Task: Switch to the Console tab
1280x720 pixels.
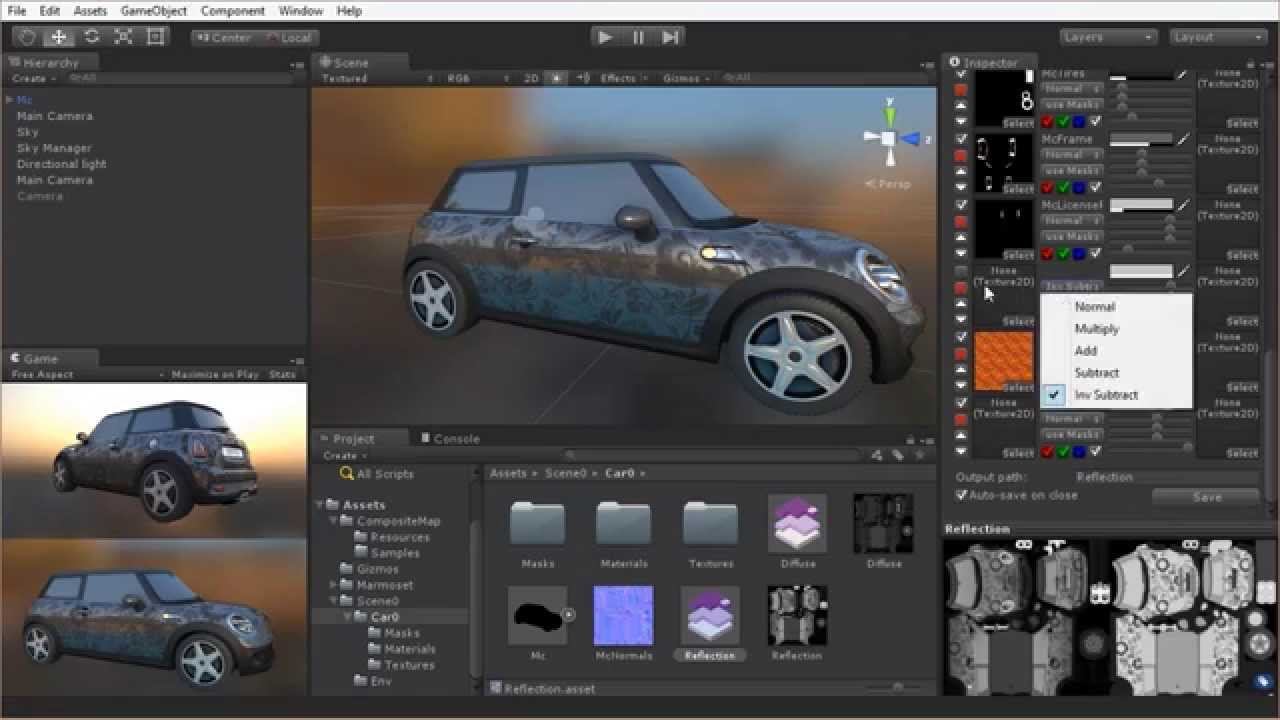Action: point(449,438)
